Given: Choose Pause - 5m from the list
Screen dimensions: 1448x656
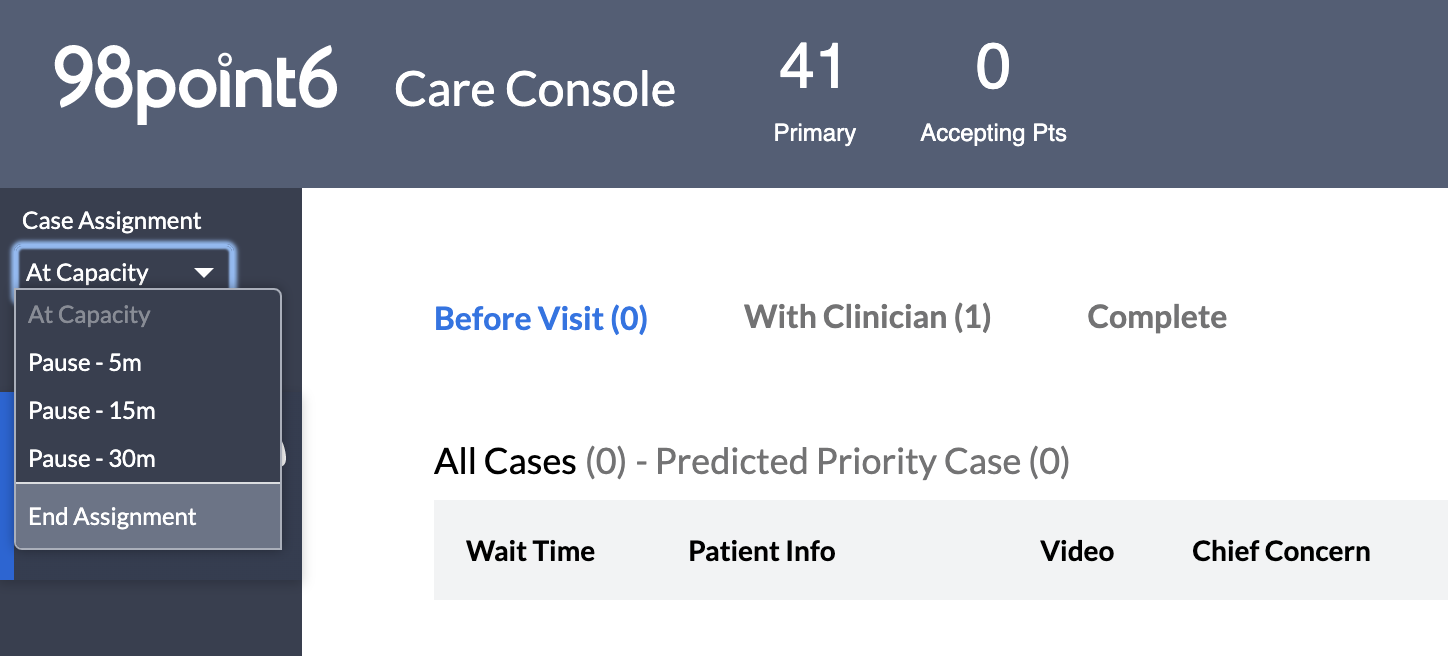Looking at the screenshot, I should 148,363.
